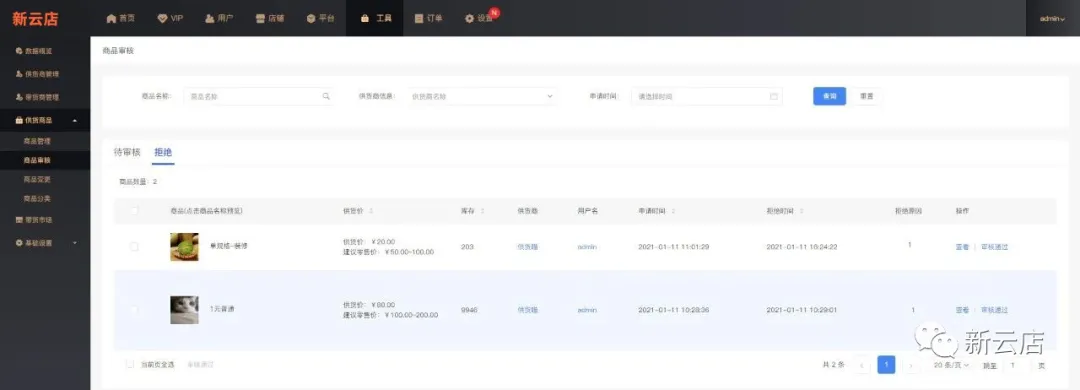Click the calendar icon in application time field
Image resolution: width=1080 pixels, height=390 pixels.
pos(773,96)
